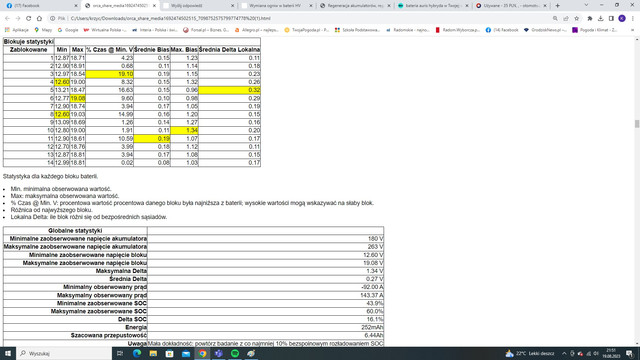Open the Chrome profile avatar

pos(622,18)
